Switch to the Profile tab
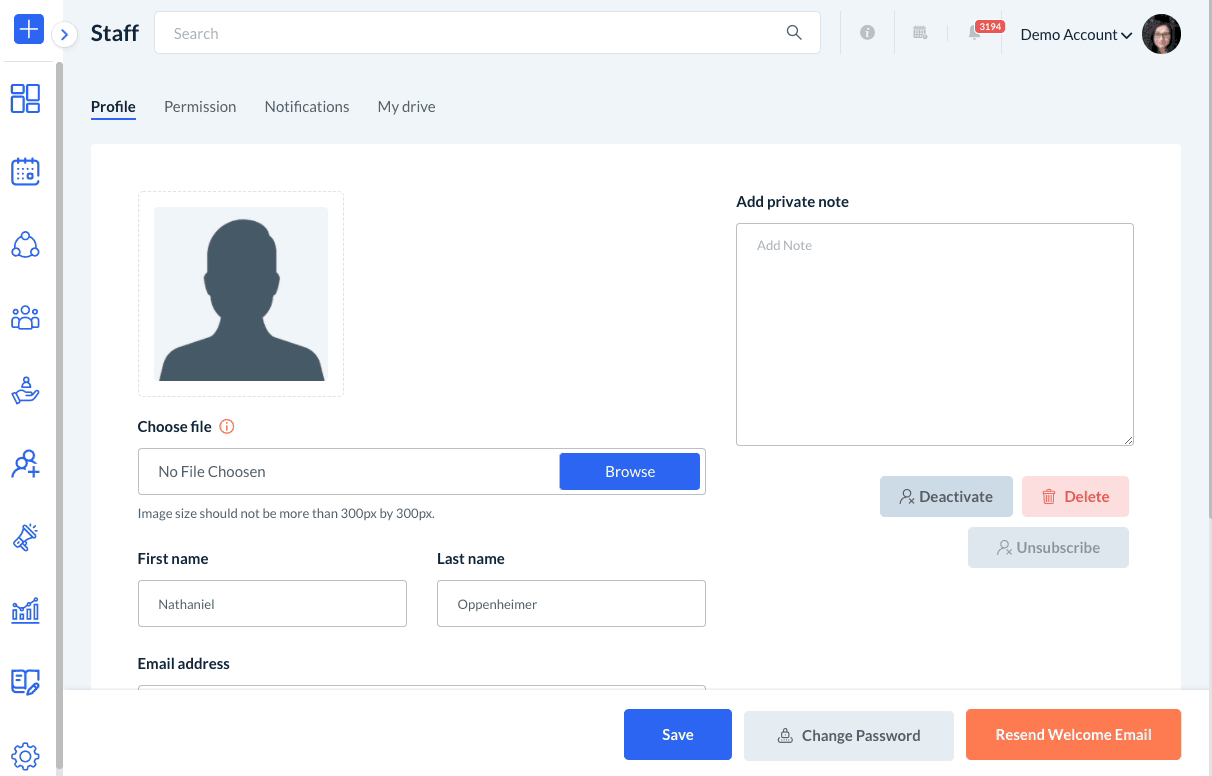The height and width of the screenshot is (776, 1212). (113, 106)
